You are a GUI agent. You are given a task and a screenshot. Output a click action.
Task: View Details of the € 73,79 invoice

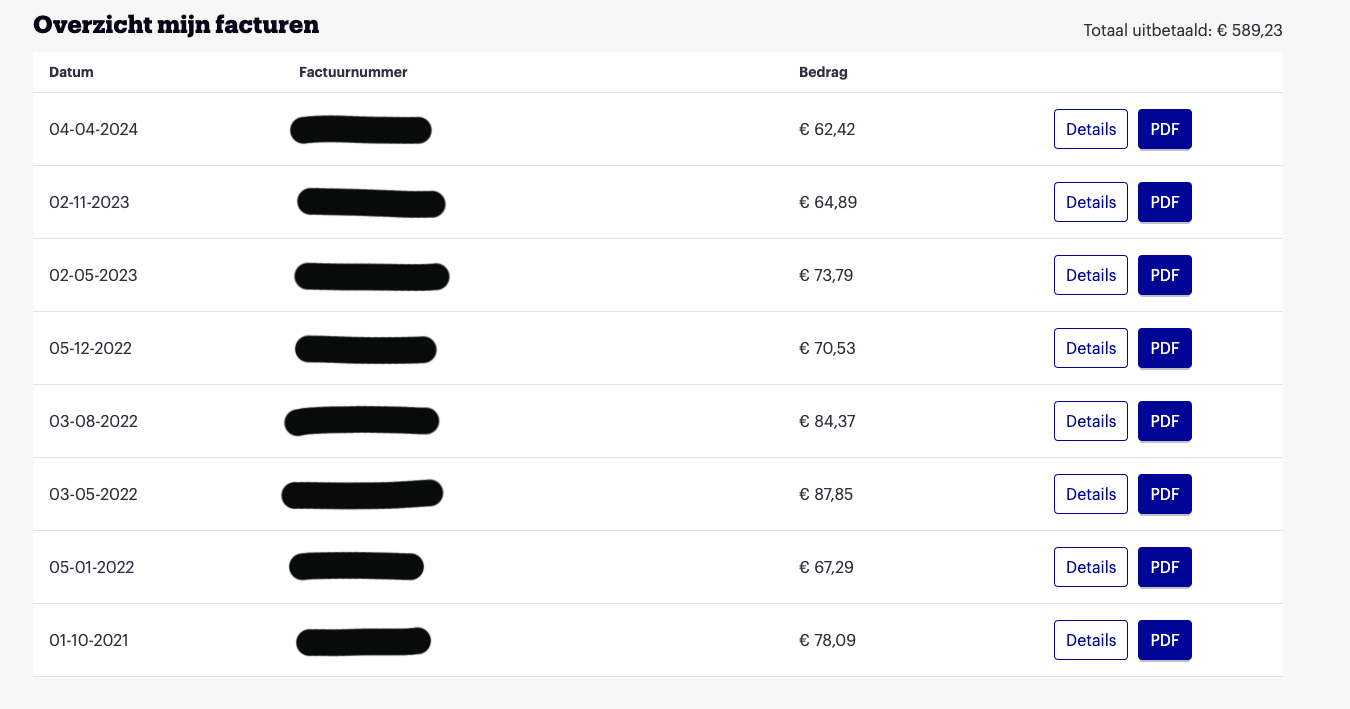tap(1091, 275)
